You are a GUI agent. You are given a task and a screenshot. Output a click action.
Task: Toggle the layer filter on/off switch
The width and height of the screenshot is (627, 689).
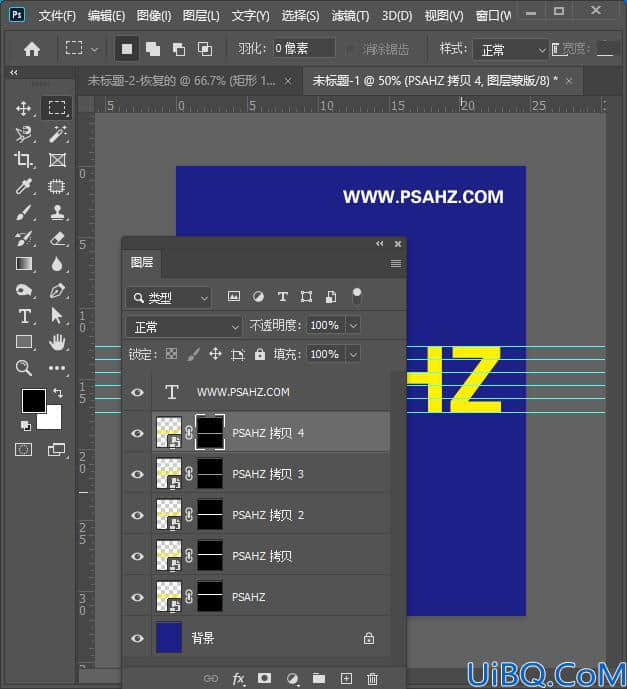[x=357, y=296]
